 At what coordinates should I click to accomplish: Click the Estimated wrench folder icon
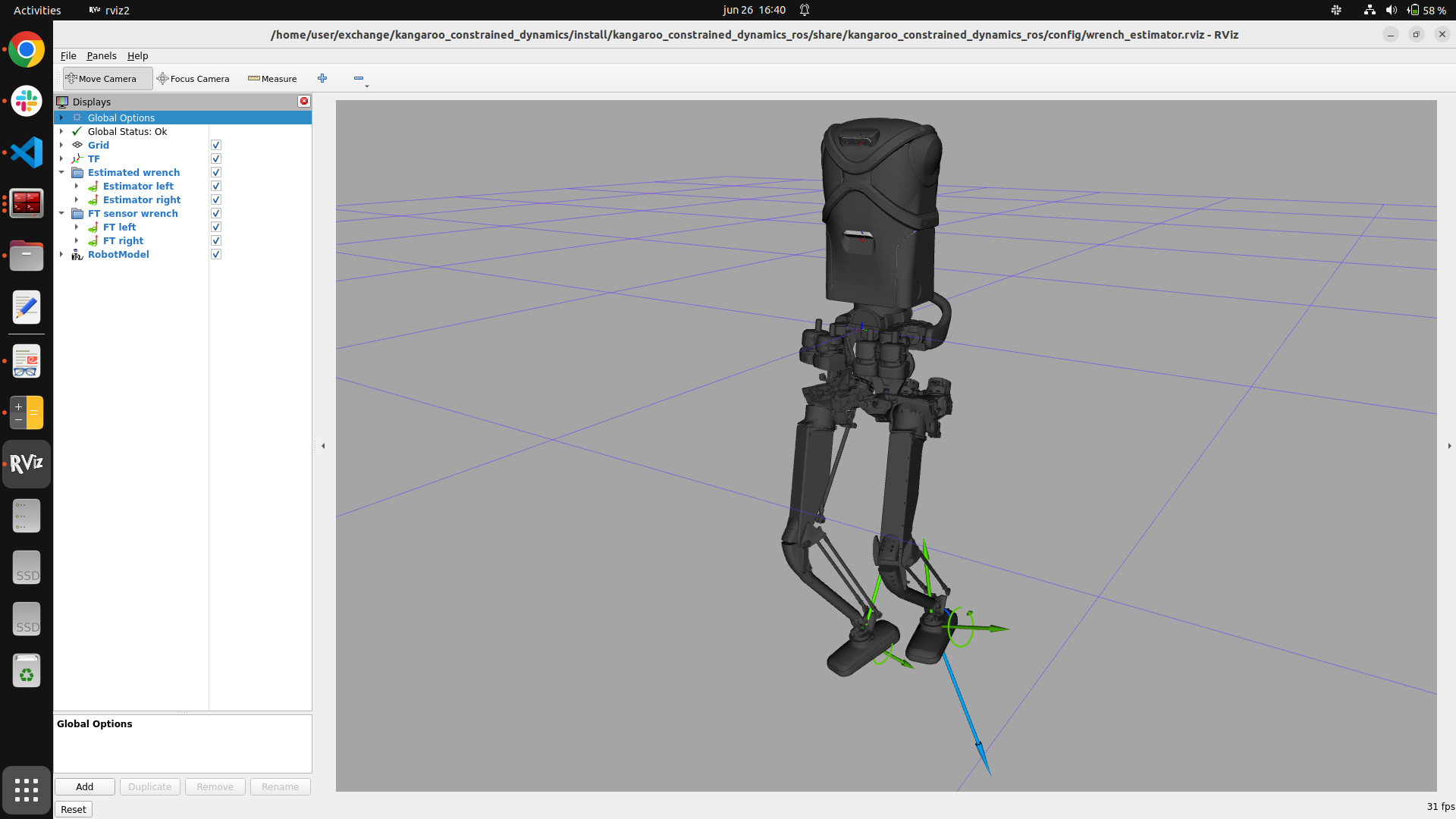[77, 172]
